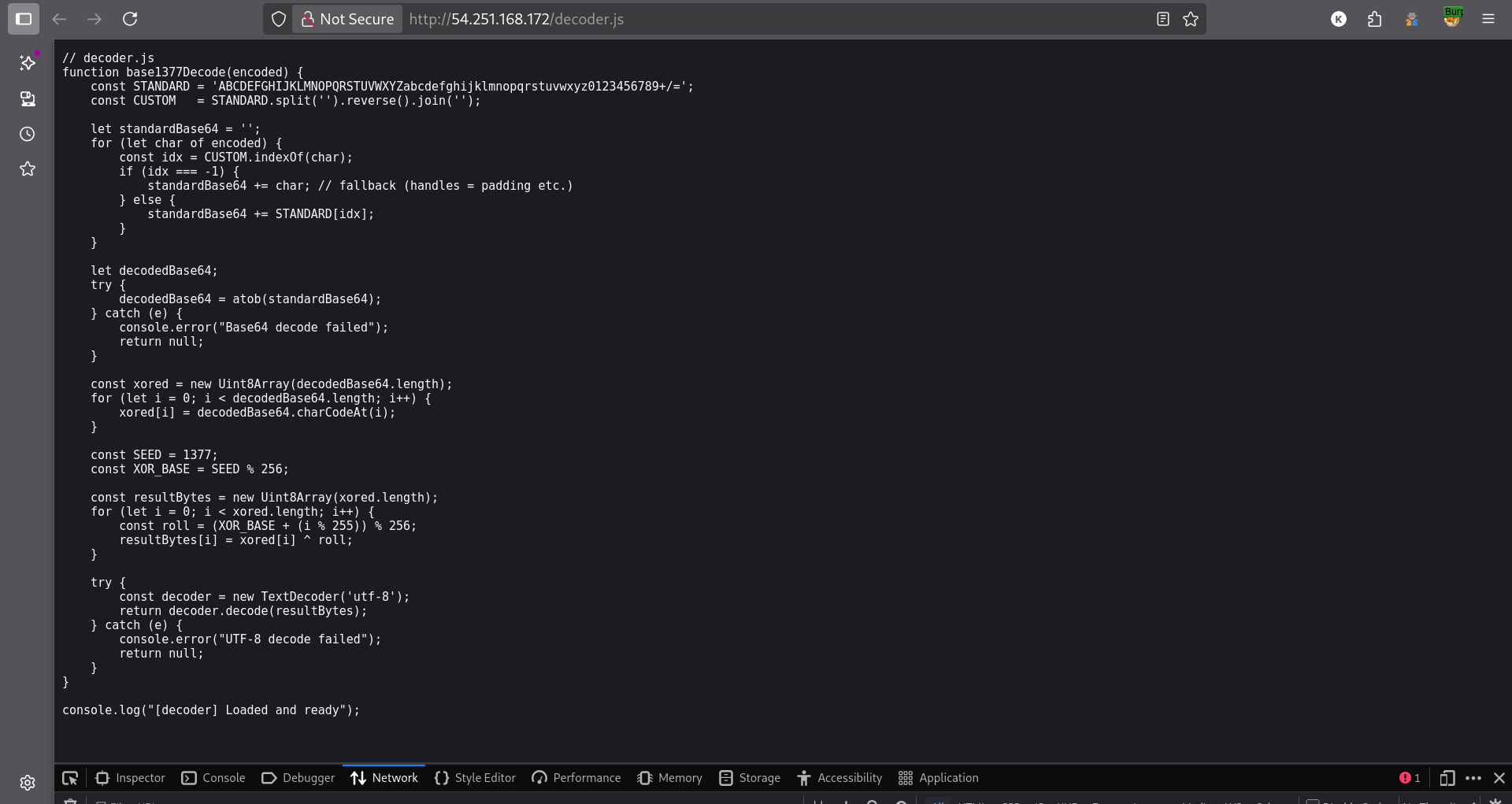Switch to the Debugger tab
The image size is (1512, 804).
point(298,778)
